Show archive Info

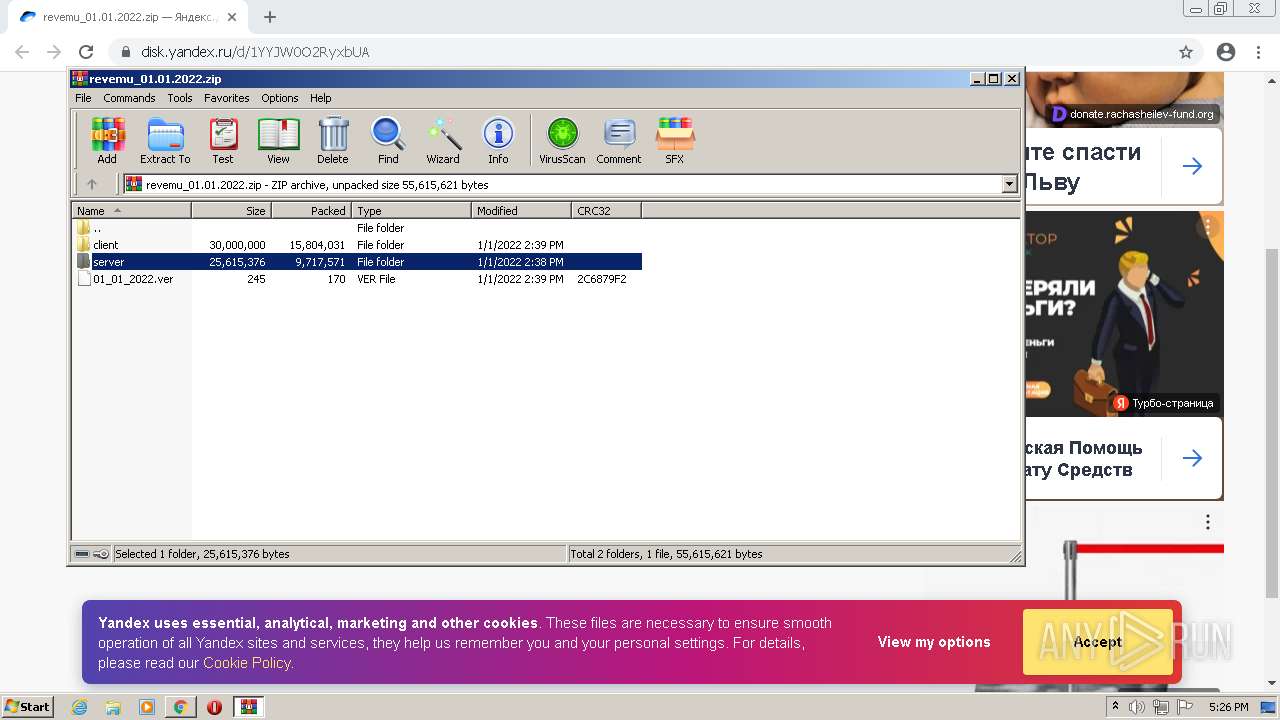pos(498,140)
